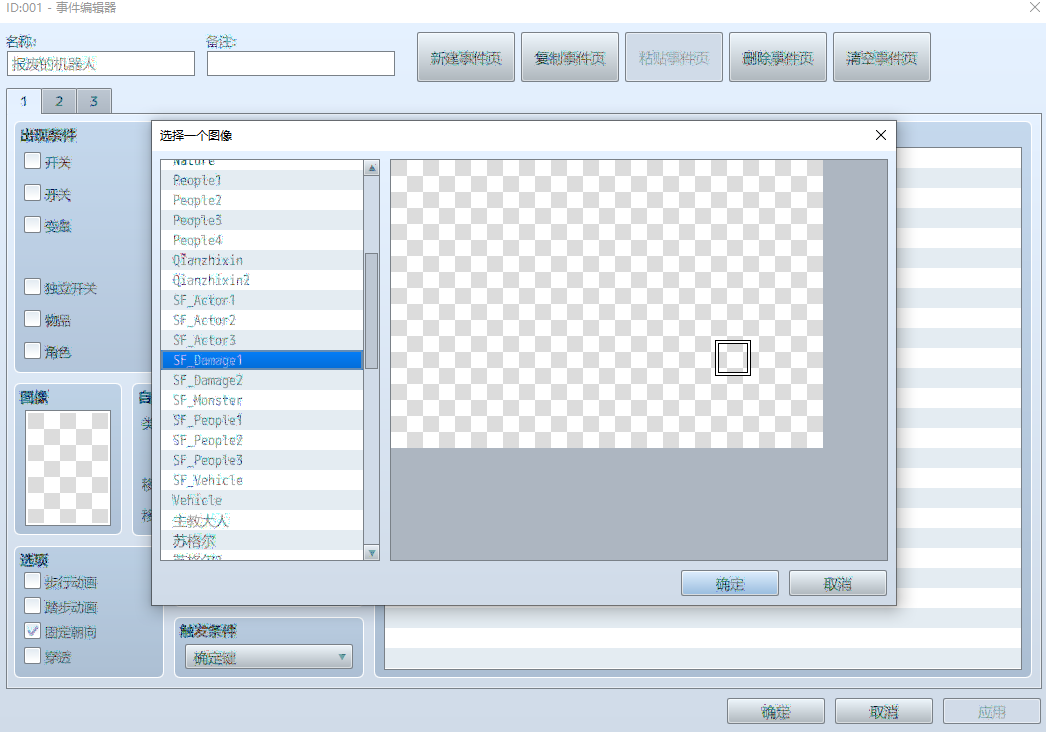1046x732 pixels.
Task: Choose SF_Damage2 in the list
Action: pyautogui.click(x=262, y=380)
